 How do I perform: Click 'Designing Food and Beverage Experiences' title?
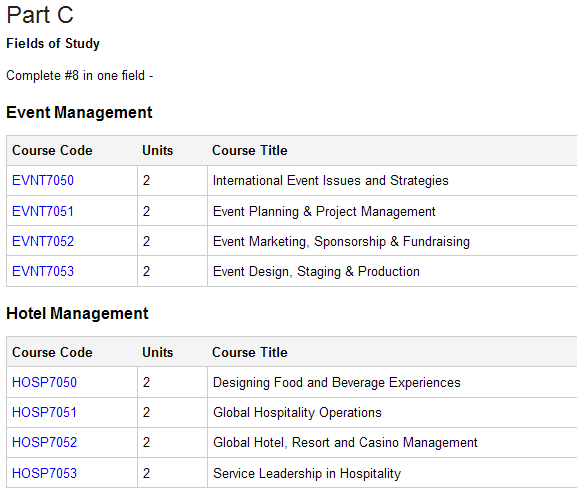coord(337,383)
